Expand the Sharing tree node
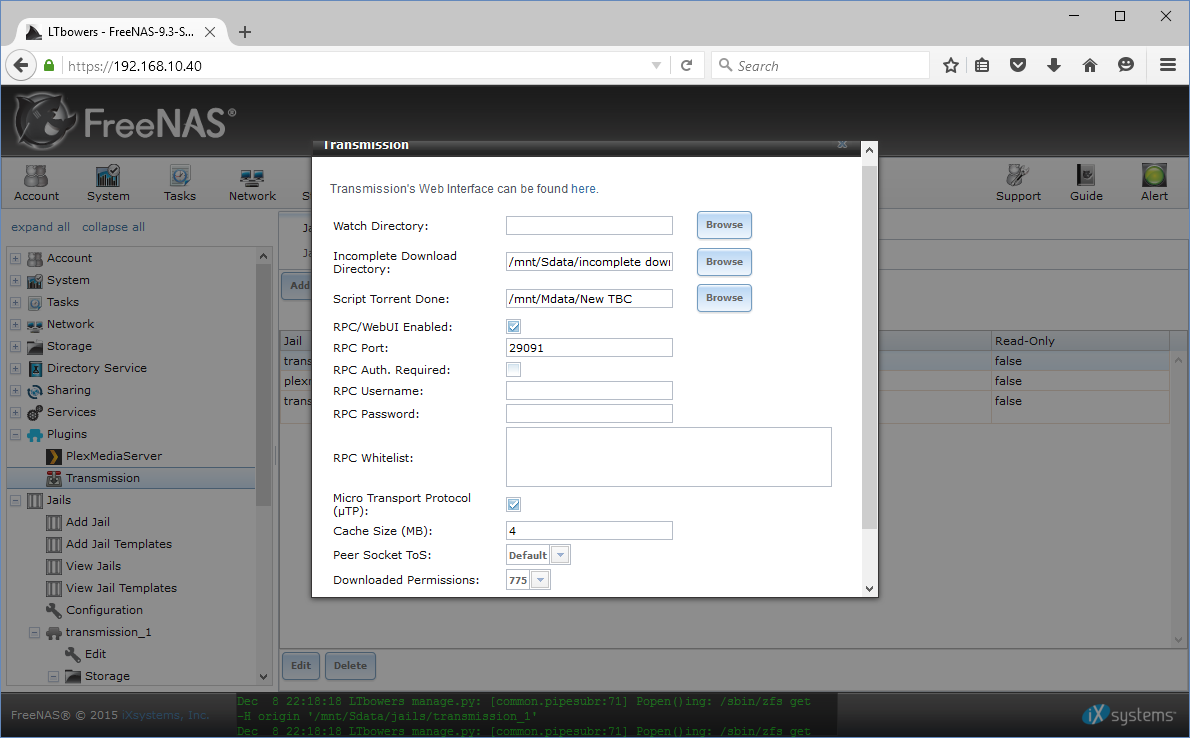This screenshot has width=1190, height=738. click(x=15, y=391)
